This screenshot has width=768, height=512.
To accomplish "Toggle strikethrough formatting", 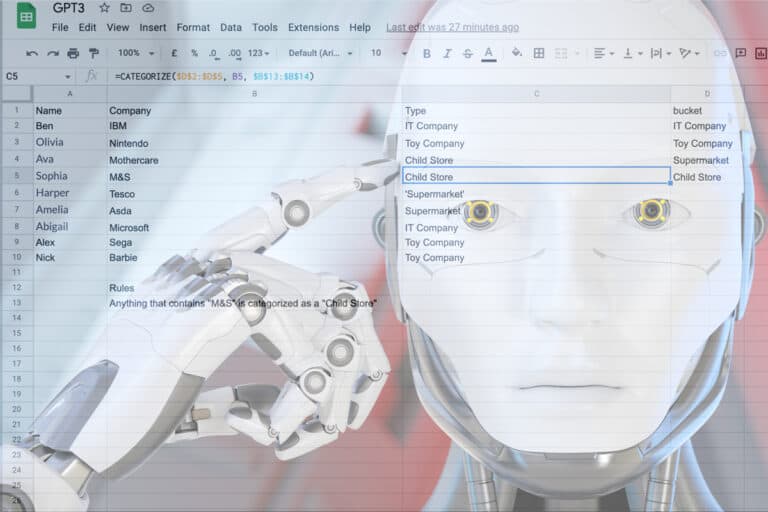I will [x=467, y=53].
